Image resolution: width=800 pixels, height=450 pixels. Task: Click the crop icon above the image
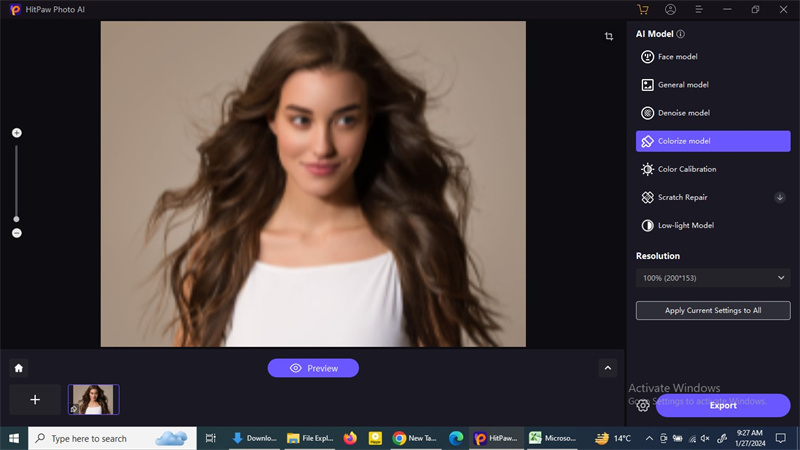pos(609,37)
